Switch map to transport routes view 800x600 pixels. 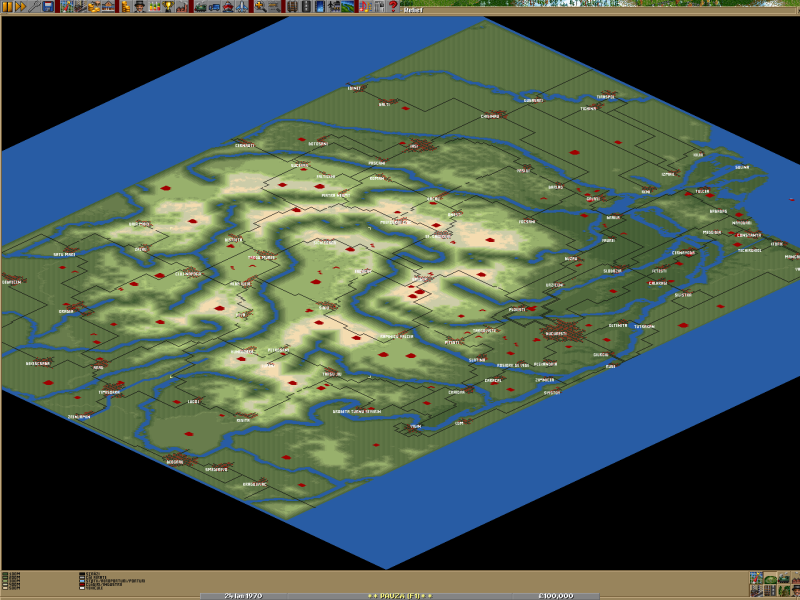pos(770,591)
